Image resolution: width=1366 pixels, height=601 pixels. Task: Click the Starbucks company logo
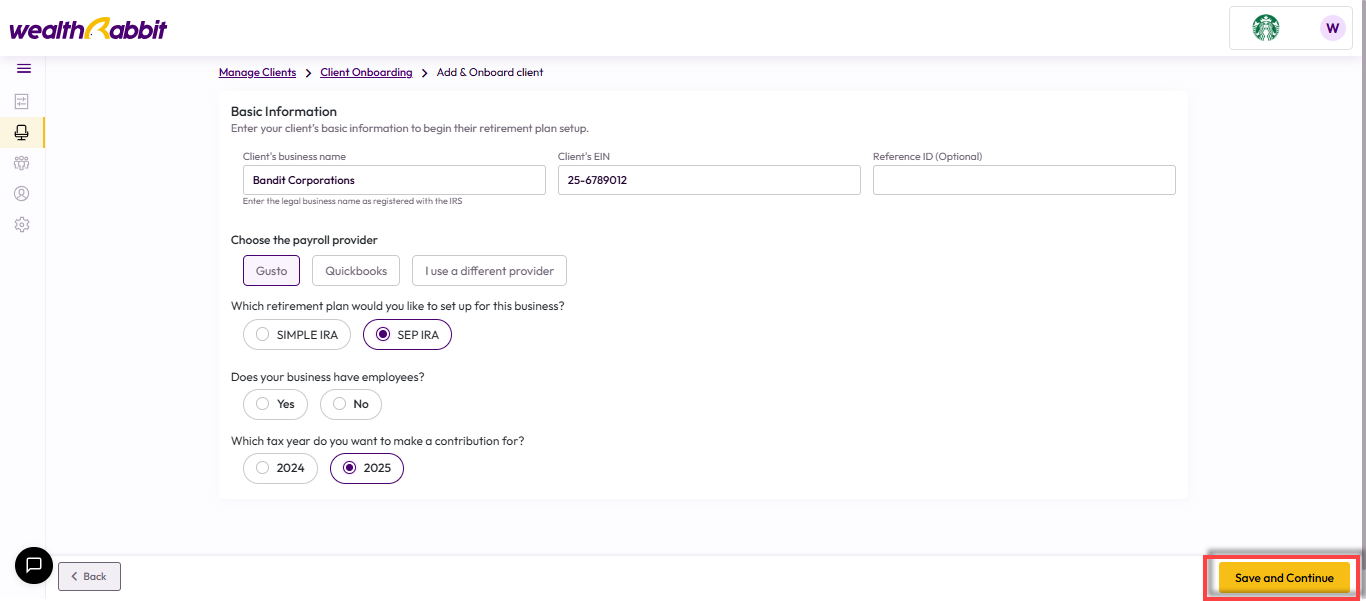[1266, 28]
